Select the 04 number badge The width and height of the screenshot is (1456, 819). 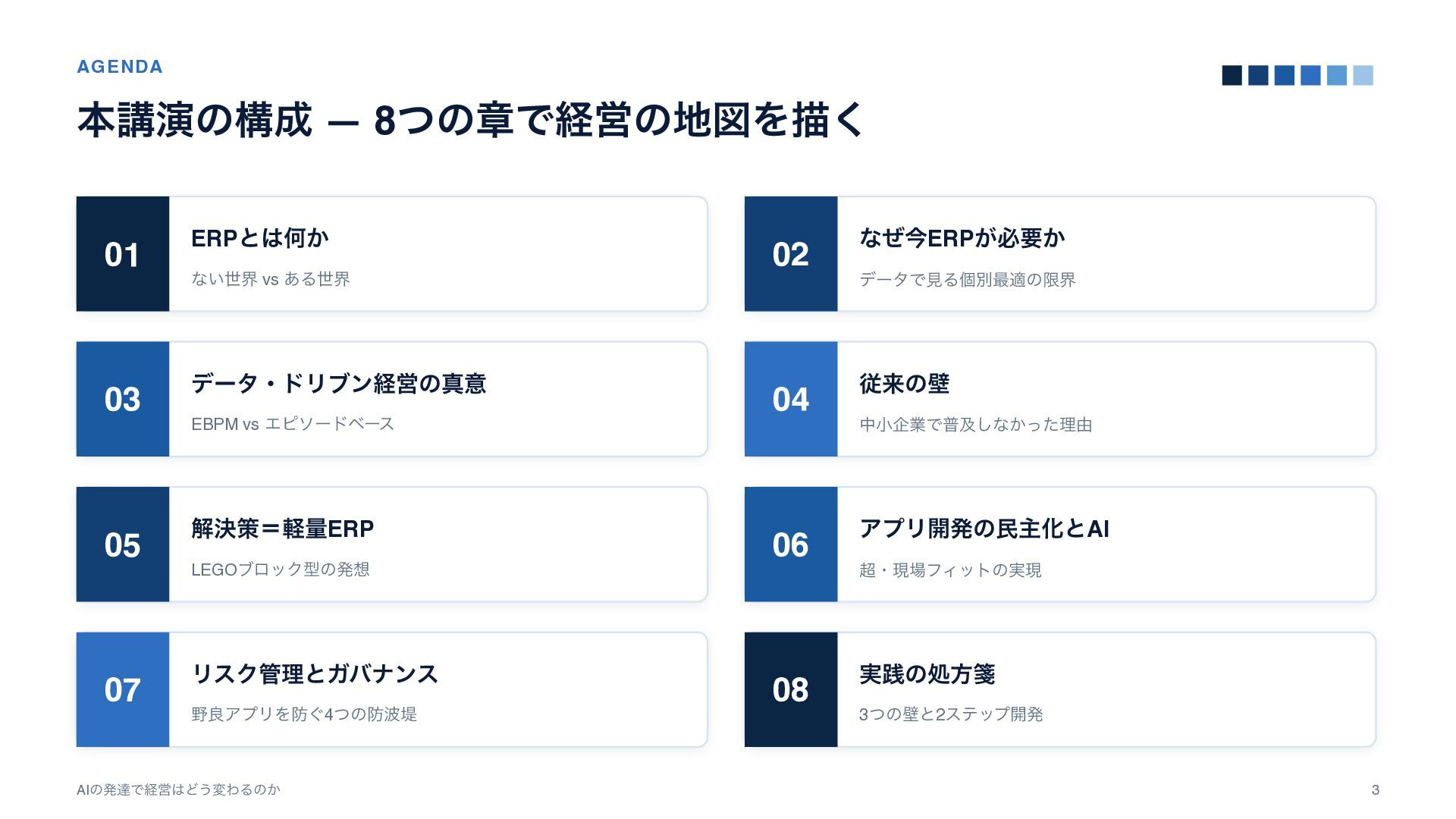pyautogui.click(x=791, y=399)
